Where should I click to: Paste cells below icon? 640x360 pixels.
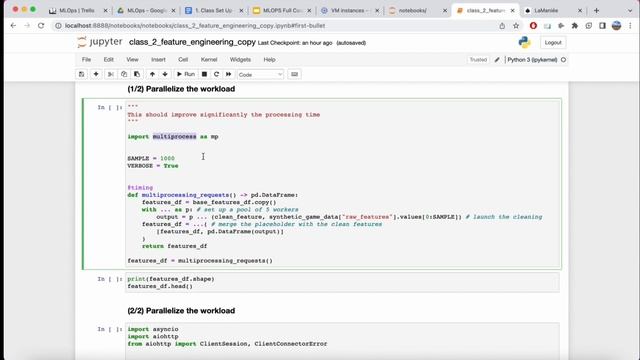pos(137,74)
